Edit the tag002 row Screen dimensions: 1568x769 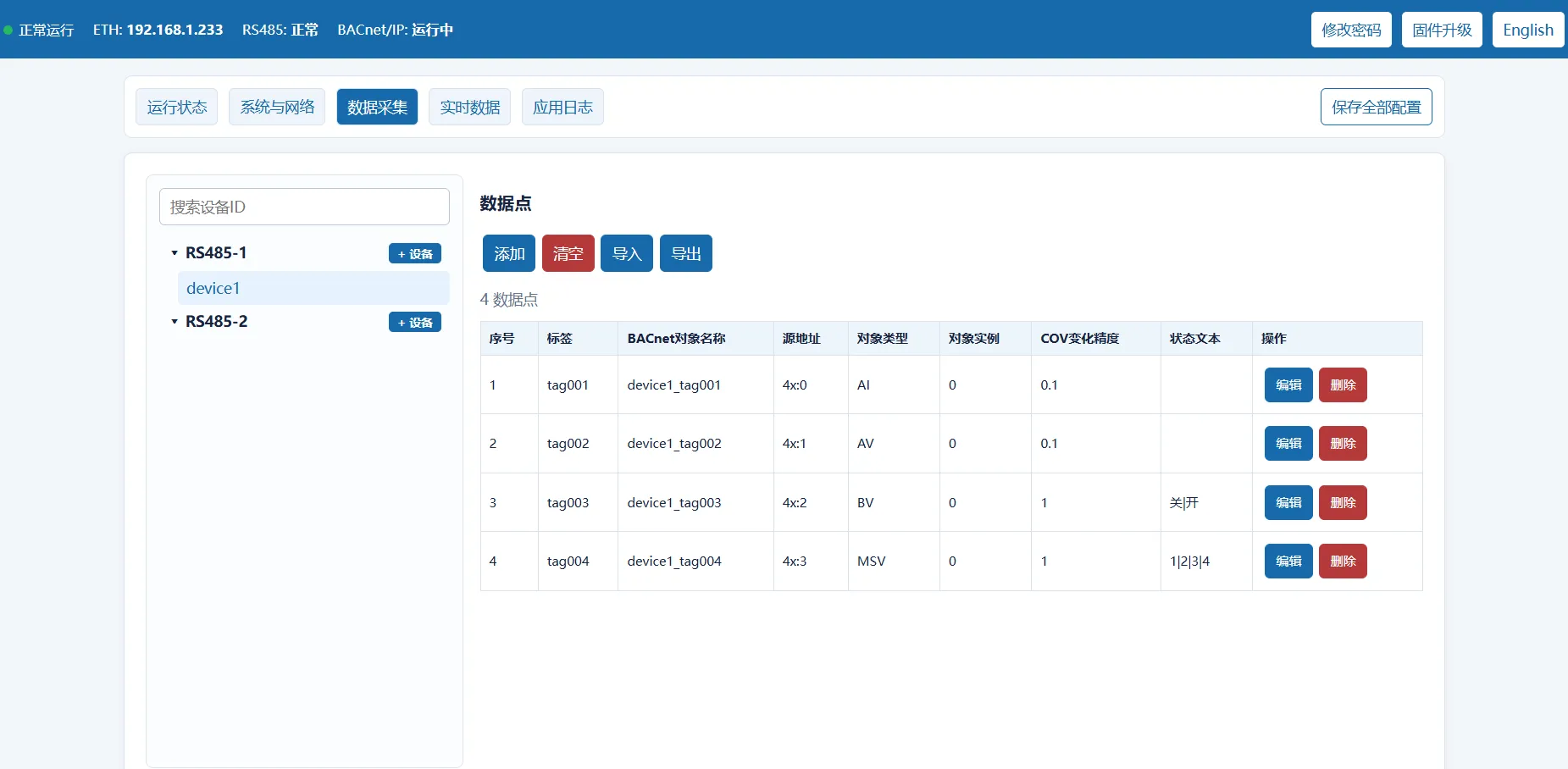tap(1288, 443)
